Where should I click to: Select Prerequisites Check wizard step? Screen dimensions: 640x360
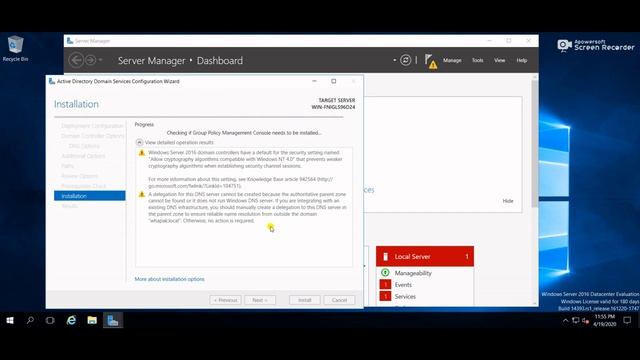tap(84, 186)
